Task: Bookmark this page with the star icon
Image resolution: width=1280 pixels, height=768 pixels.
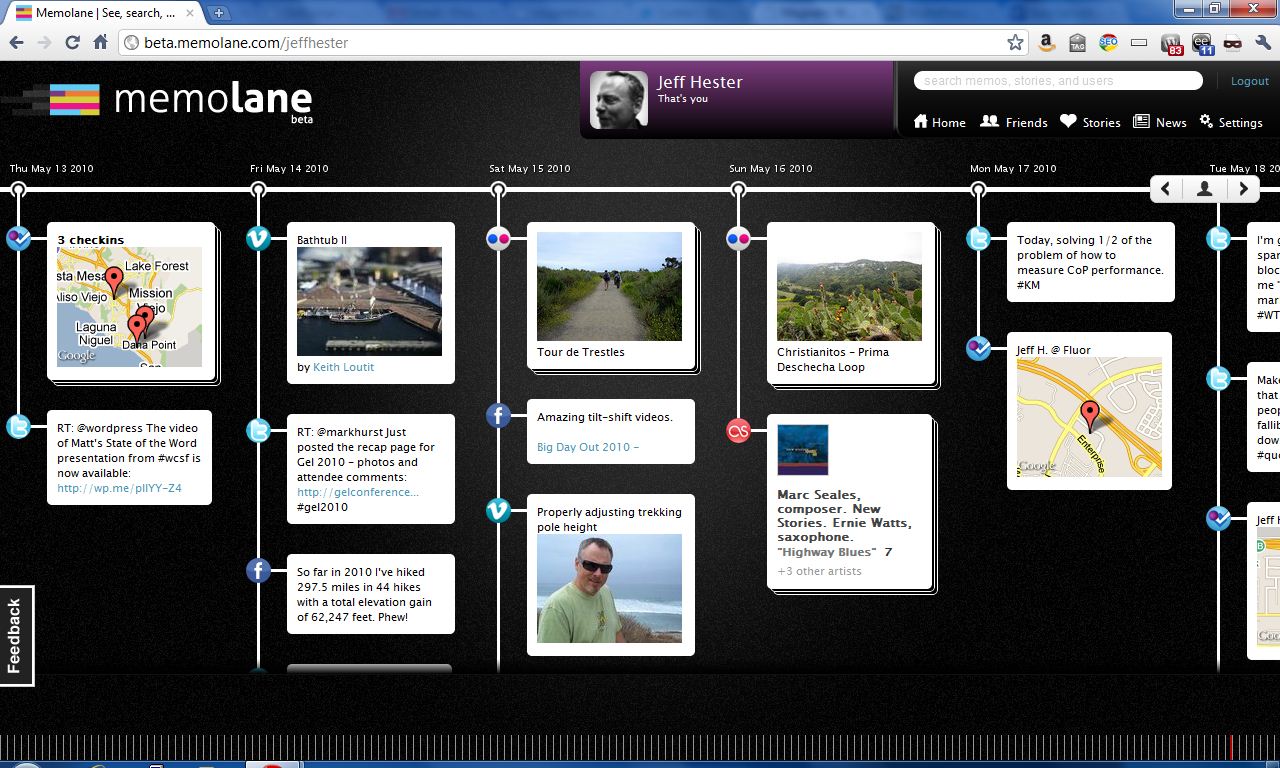Action: (x=1015, y=43)
